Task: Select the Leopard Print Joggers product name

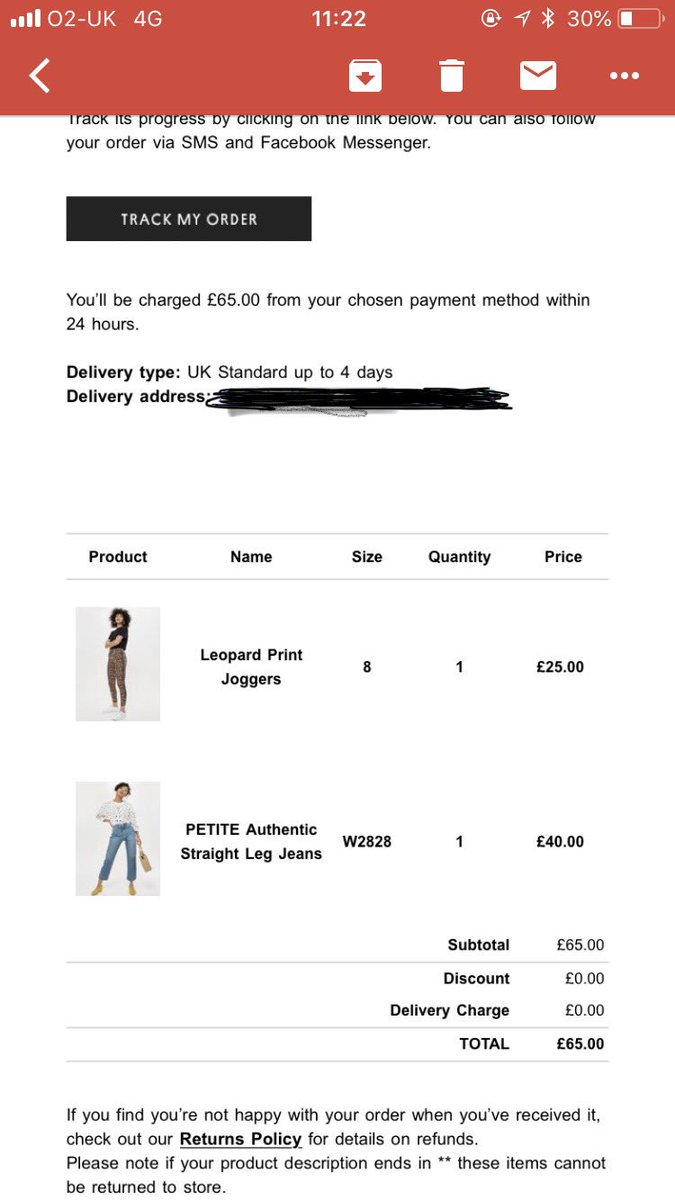Action: tap(251, 667)
